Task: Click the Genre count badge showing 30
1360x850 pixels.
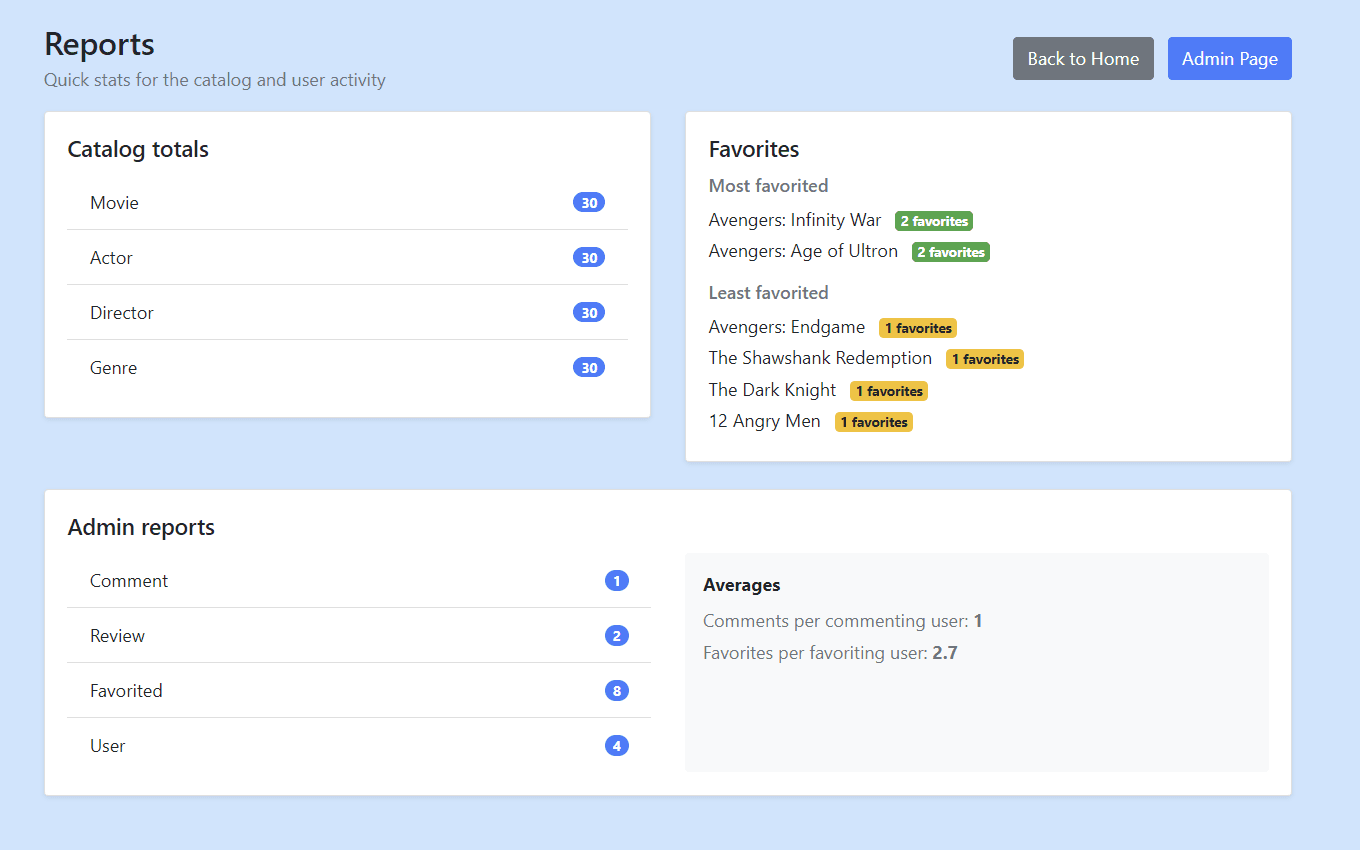Action: click(589, 367)
